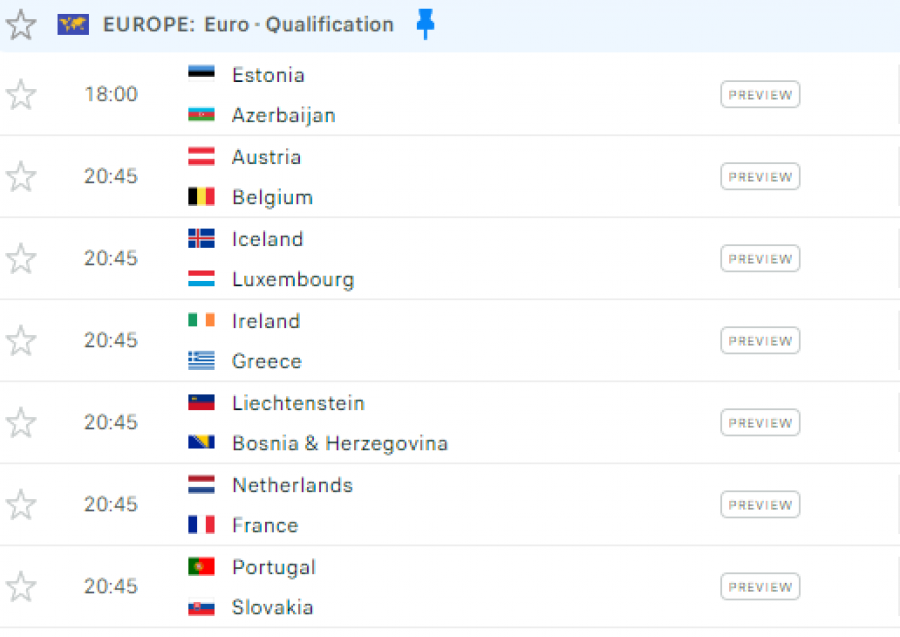Open the Netherlands team name link
Image resolution: width=900 pixels, height=637 pixels.
pos(292,485)
